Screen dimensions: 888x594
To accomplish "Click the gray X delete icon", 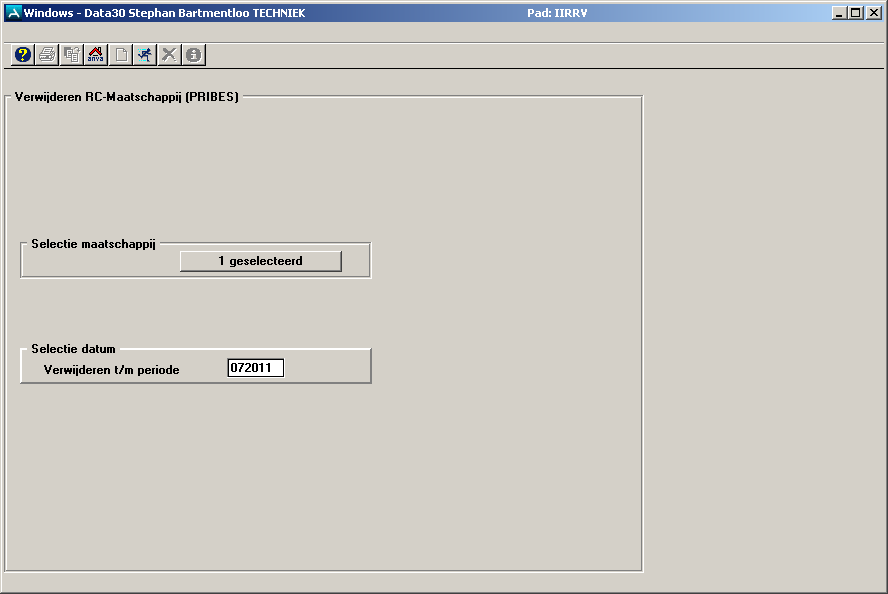I will (x=170, y=55).
